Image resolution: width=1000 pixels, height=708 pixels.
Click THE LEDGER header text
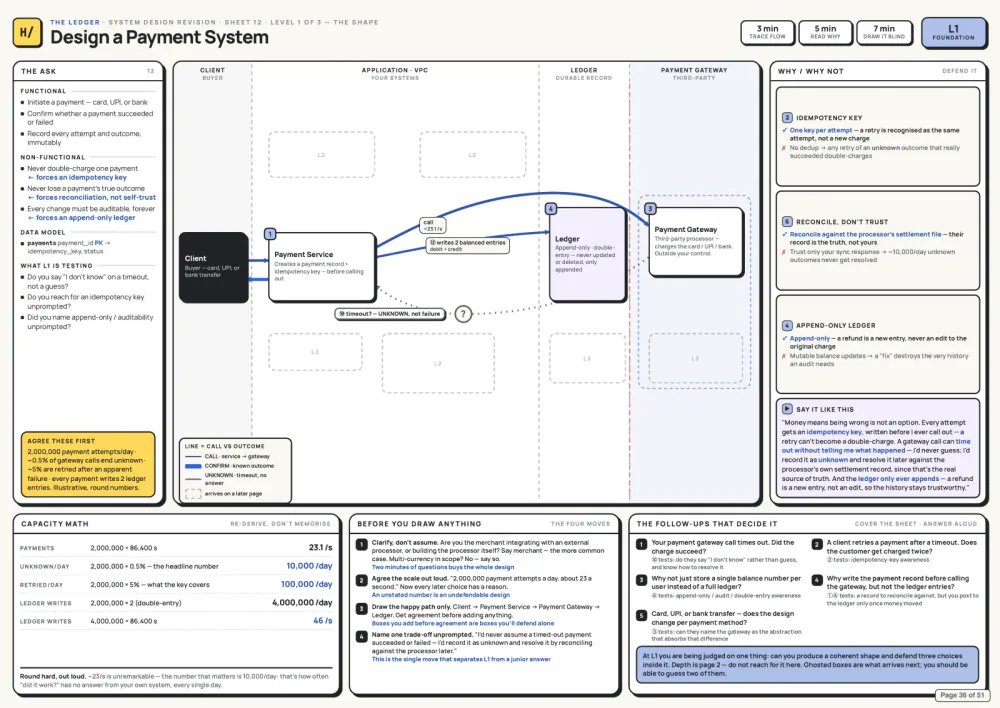tap(75, 22)
